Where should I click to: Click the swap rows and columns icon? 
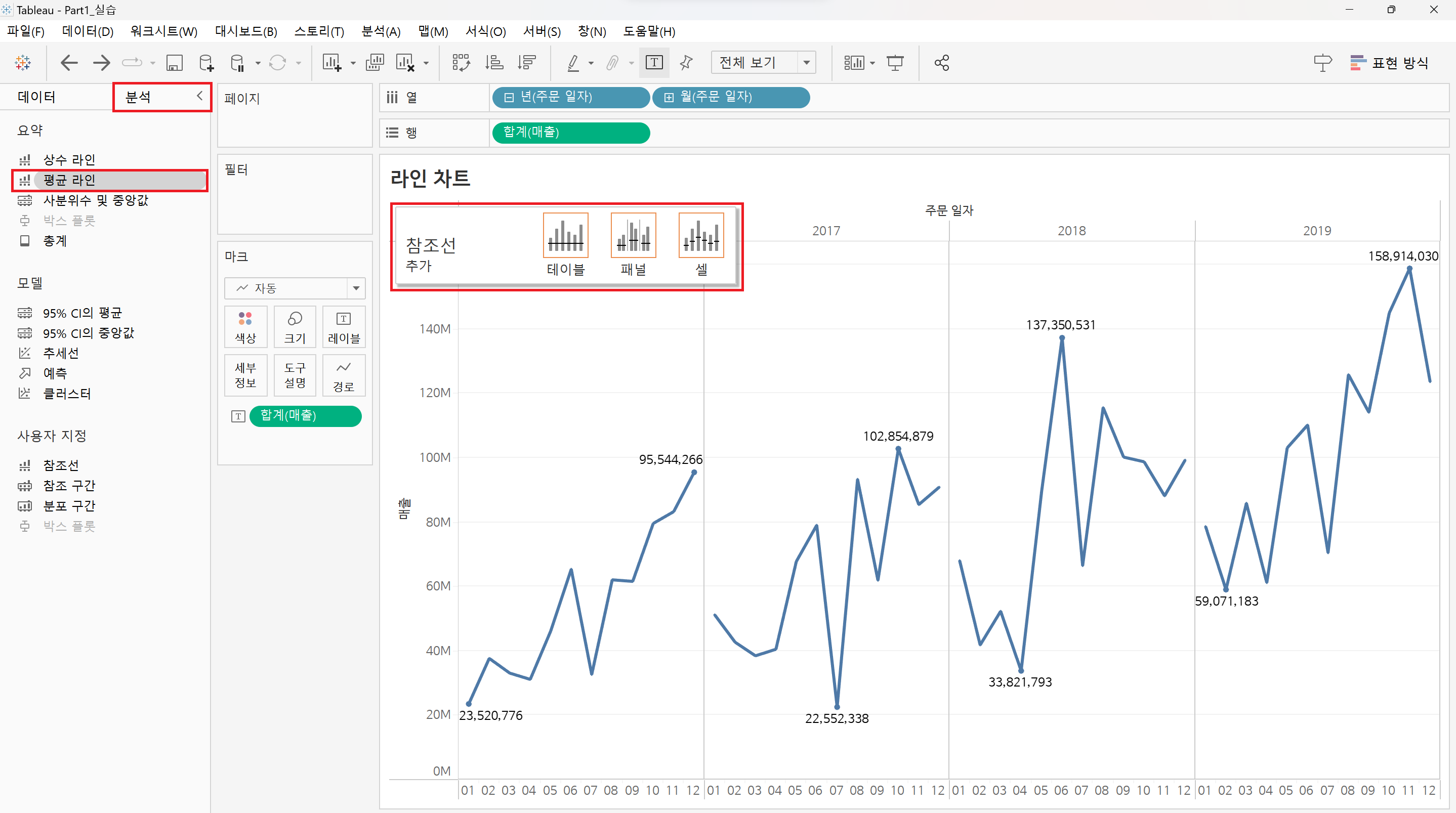(x=461, y=63)
